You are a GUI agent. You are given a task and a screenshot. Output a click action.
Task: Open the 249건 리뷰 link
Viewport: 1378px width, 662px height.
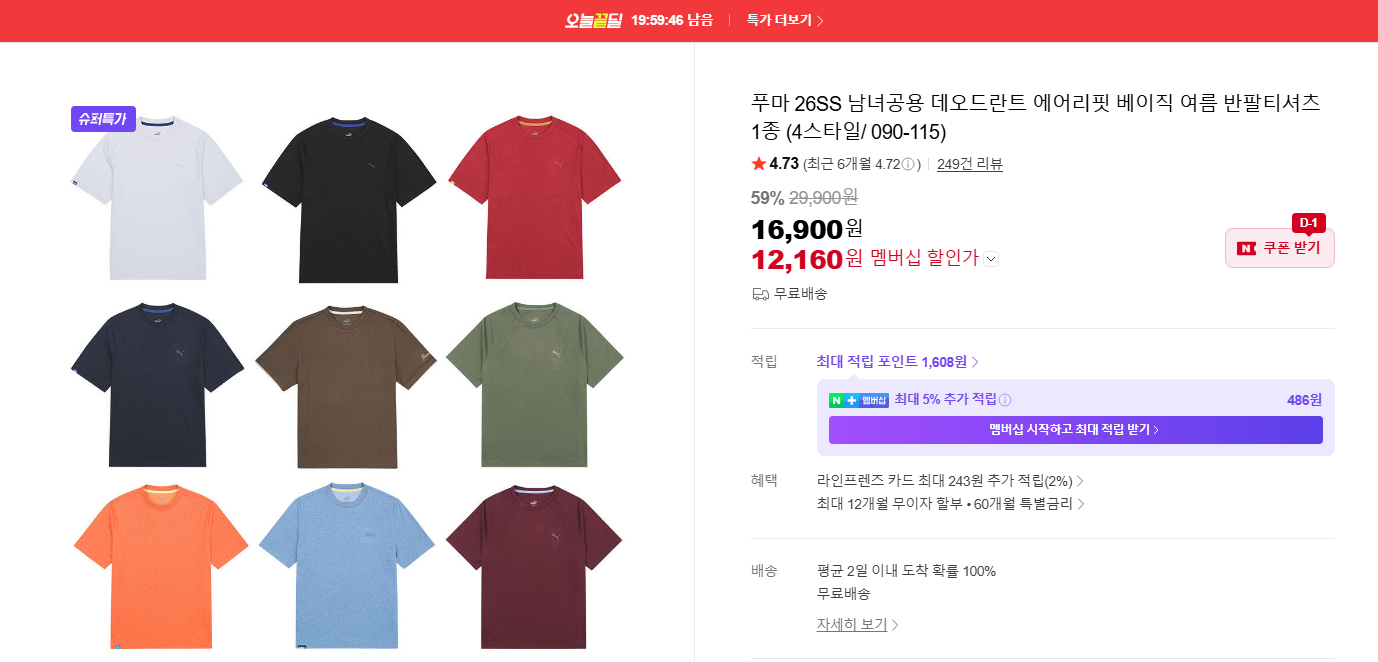click(x=970, y=164)
